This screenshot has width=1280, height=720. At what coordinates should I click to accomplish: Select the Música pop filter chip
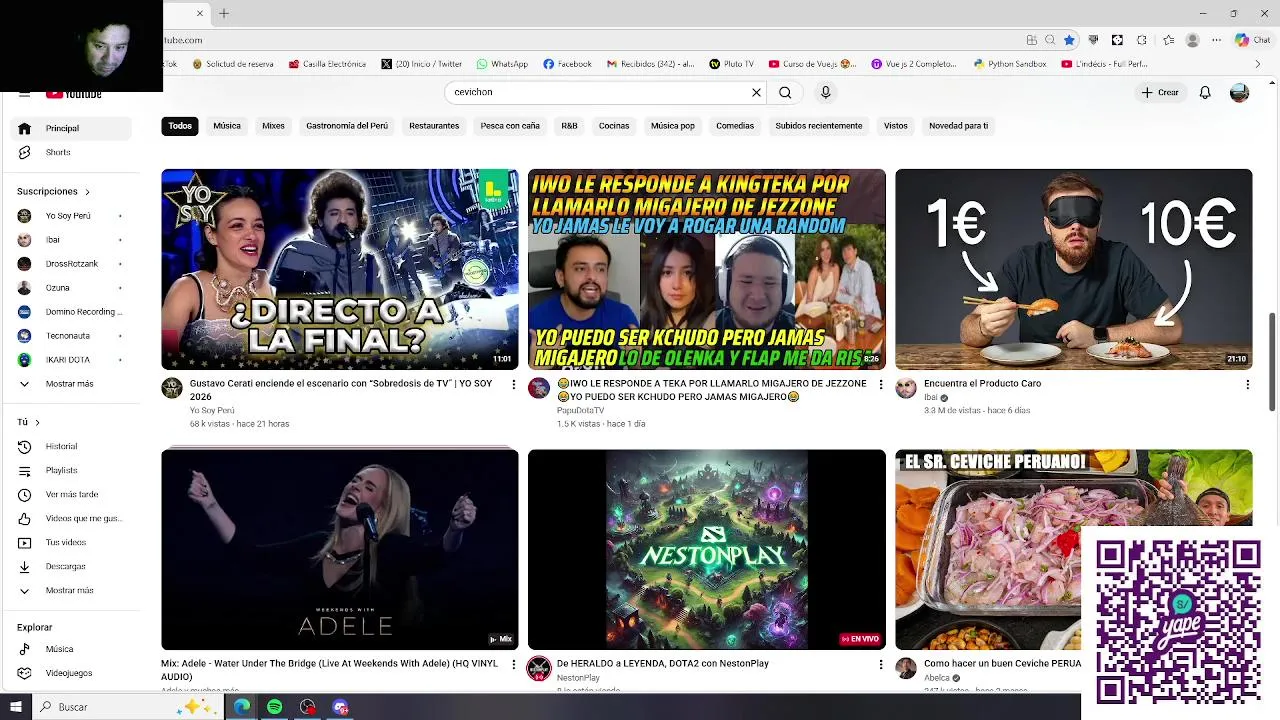pos(673,126)
